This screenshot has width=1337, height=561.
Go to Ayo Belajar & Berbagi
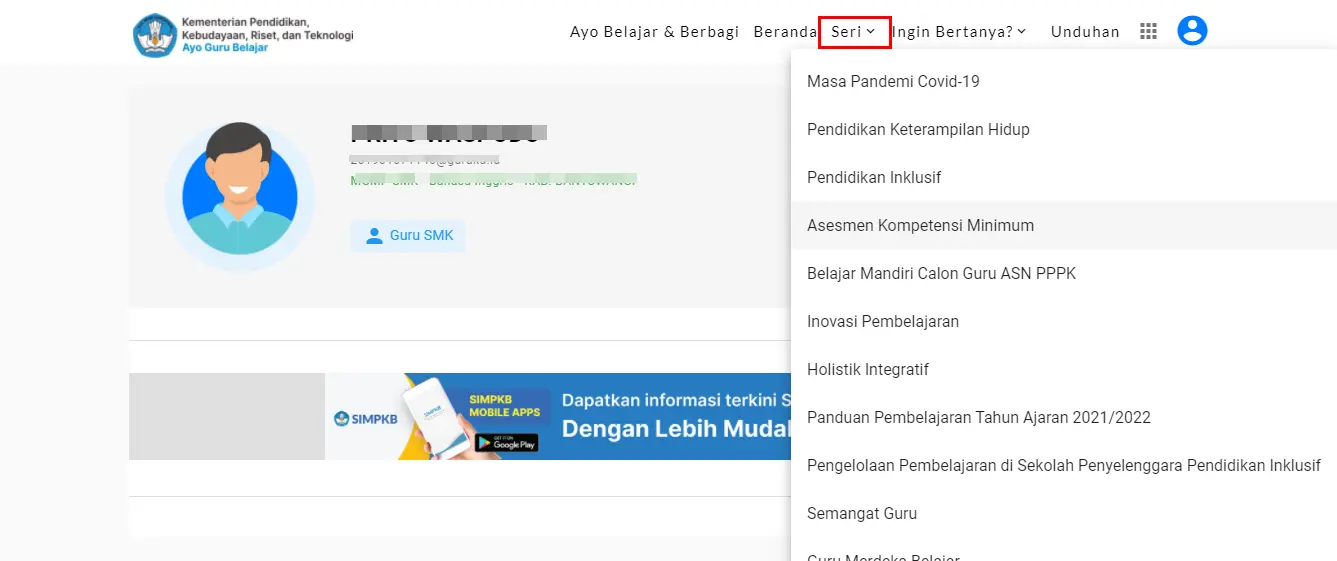(x=654, y=32)
